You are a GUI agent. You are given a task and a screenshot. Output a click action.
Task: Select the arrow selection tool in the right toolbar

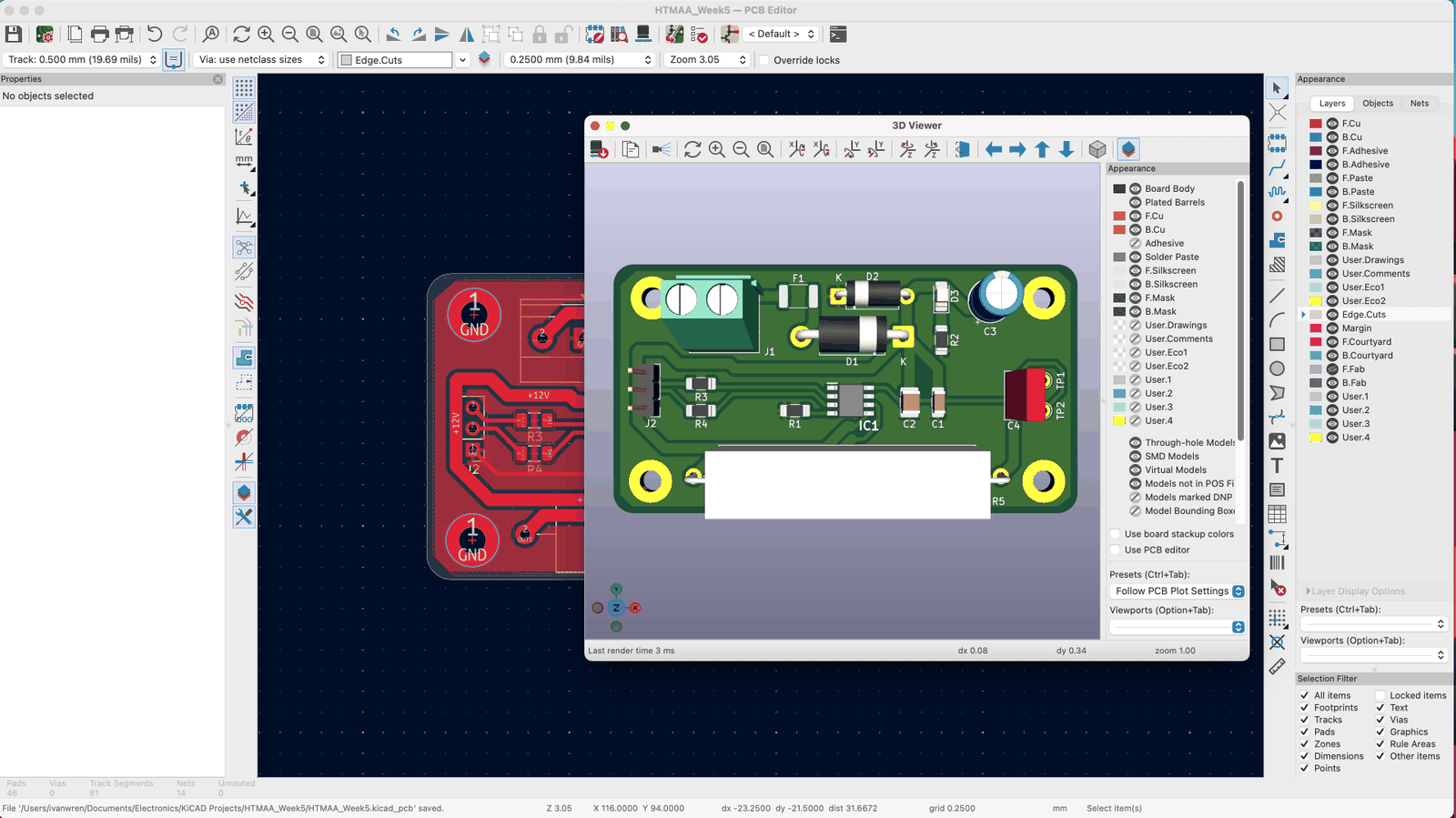pyautogui.click(x=1278, y=88)
